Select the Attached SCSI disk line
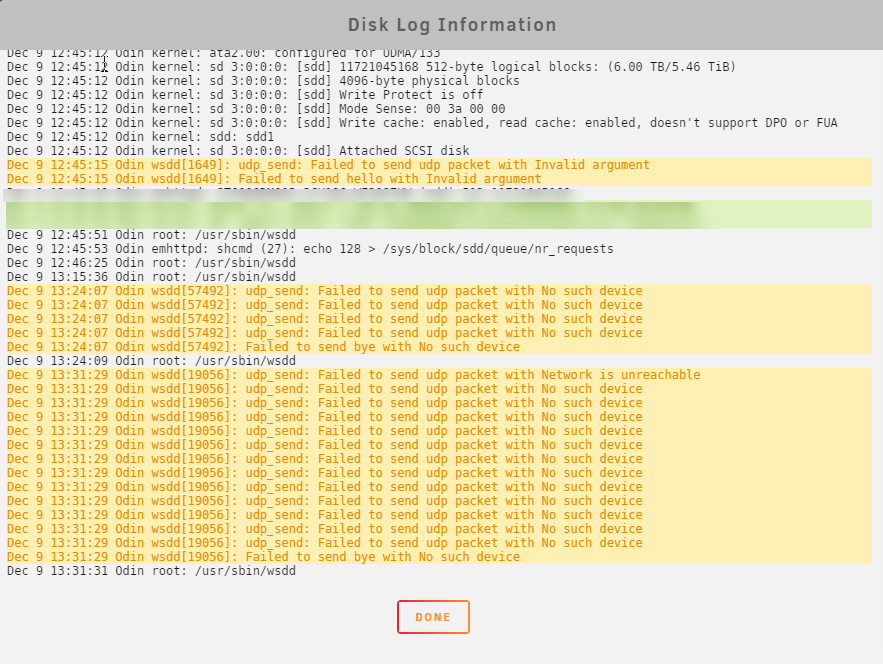The width and height of the screenshot is (883, 664). 238,151
